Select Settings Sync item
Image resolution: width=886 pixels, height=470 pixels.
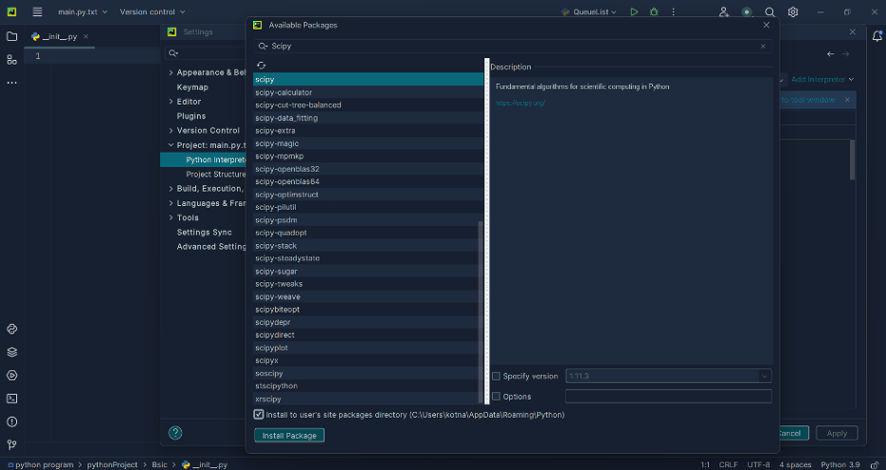pyautogui.click(x=204, y=232)
